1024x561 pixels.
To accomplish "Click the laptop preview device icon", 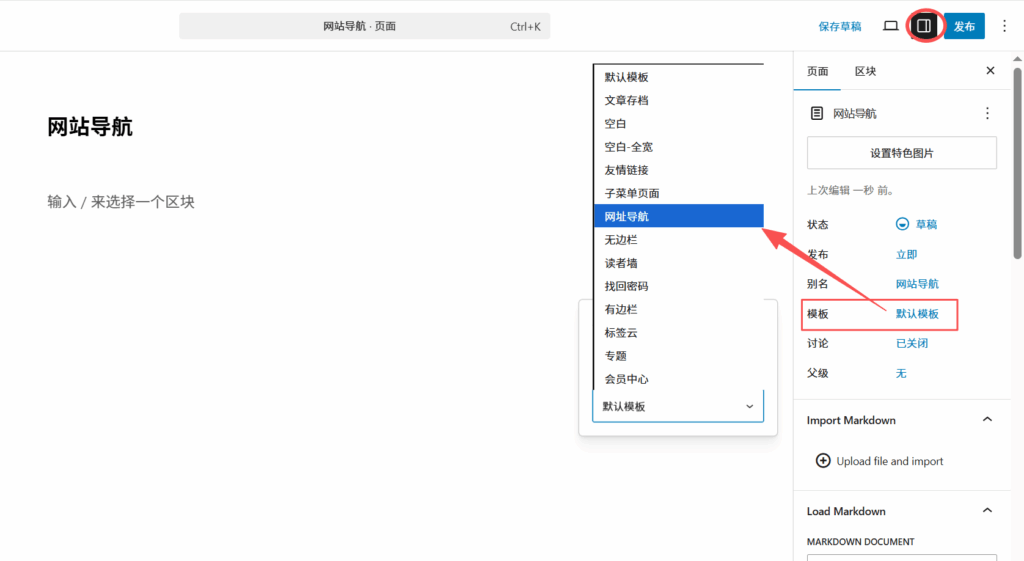I will click(x=890, y=26).
